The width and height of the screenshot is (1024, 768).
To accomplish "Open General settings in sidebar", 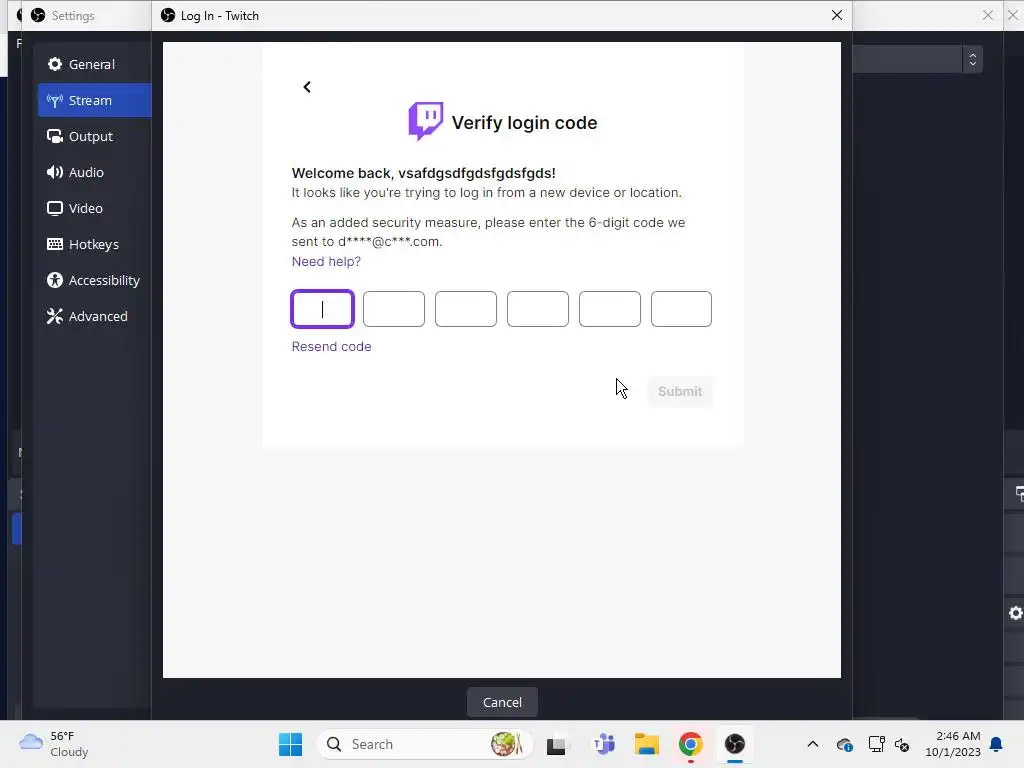I will [94, 64].
